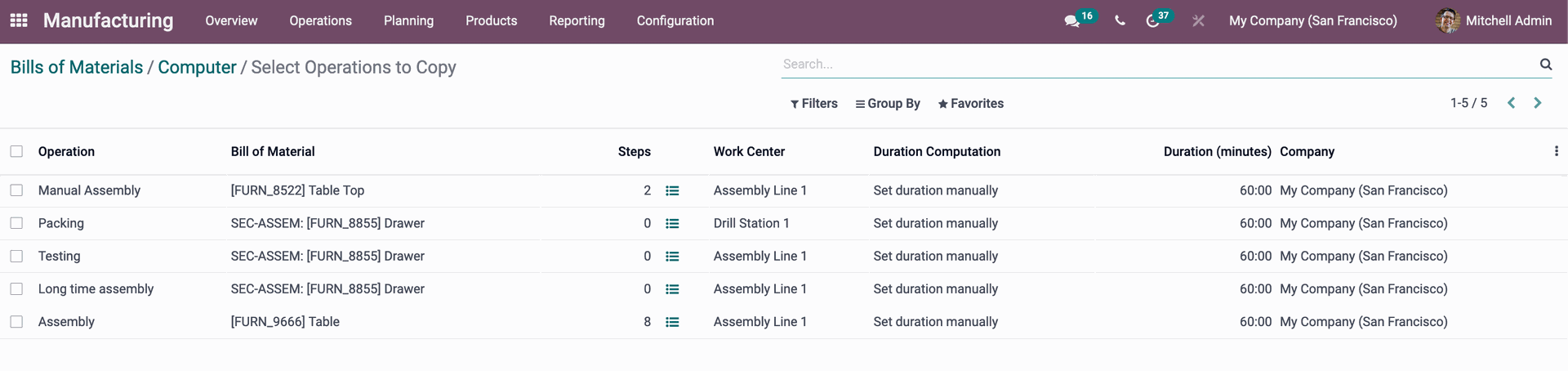This screenshot has height=371, width=1568.
Task: Open the Operations menu
Action: pos(320,21)
